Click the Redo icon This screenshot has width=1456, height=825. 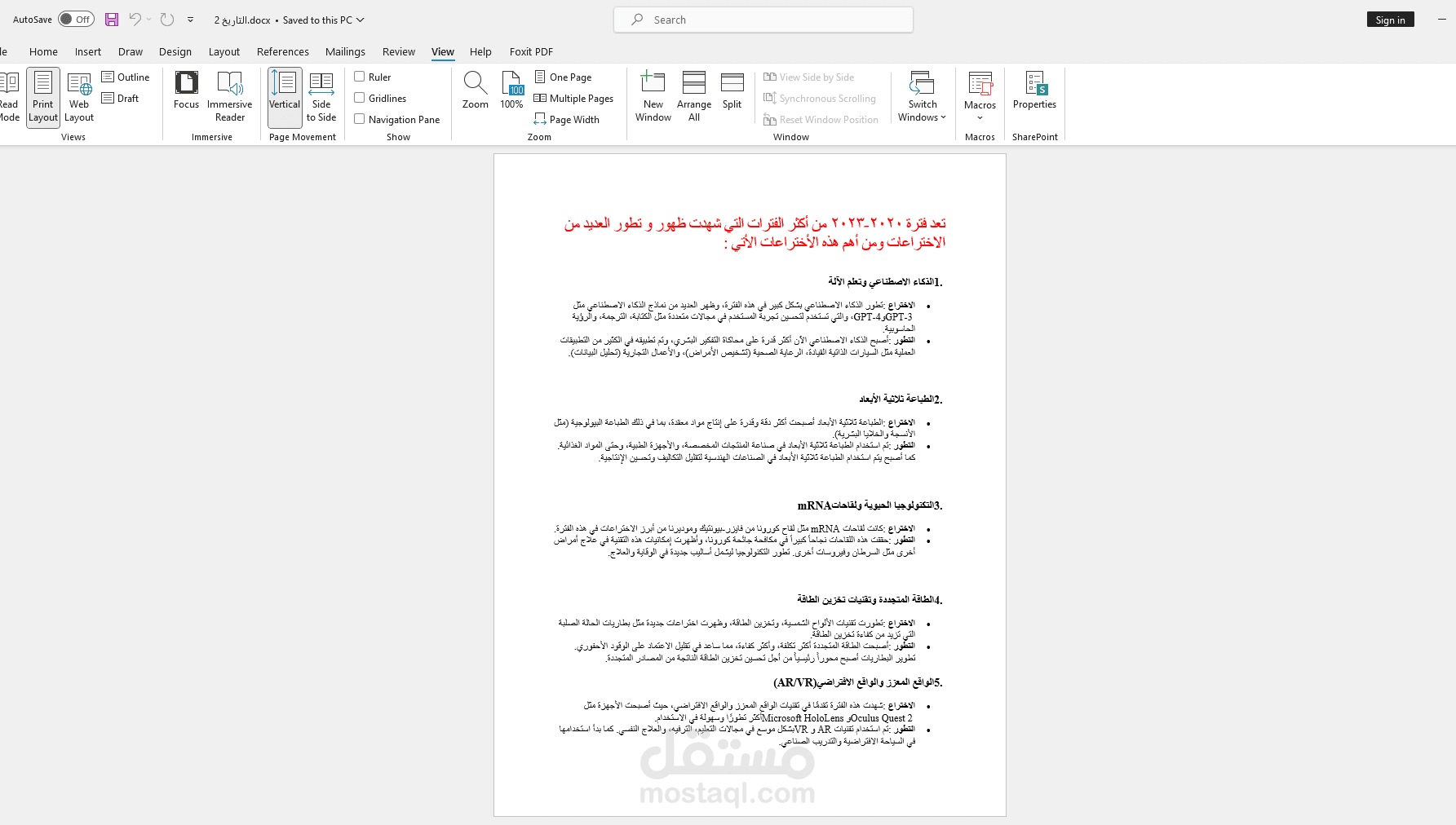click(x=167, y=20)
